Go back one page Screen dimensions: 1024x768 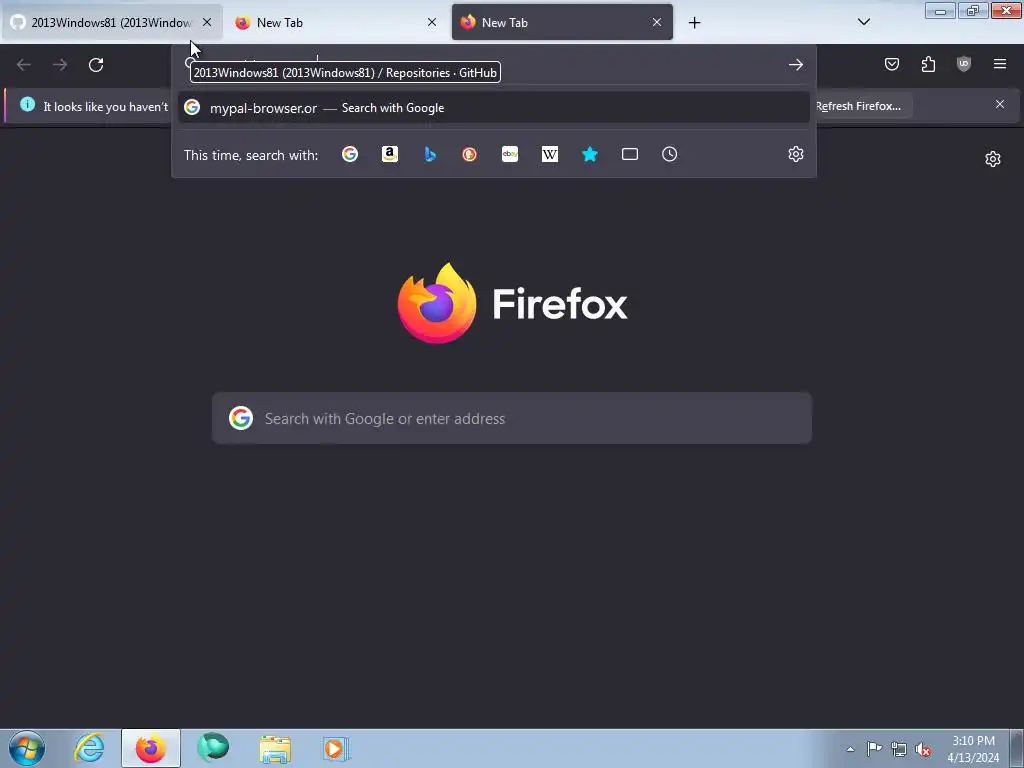tap(24, 65)
